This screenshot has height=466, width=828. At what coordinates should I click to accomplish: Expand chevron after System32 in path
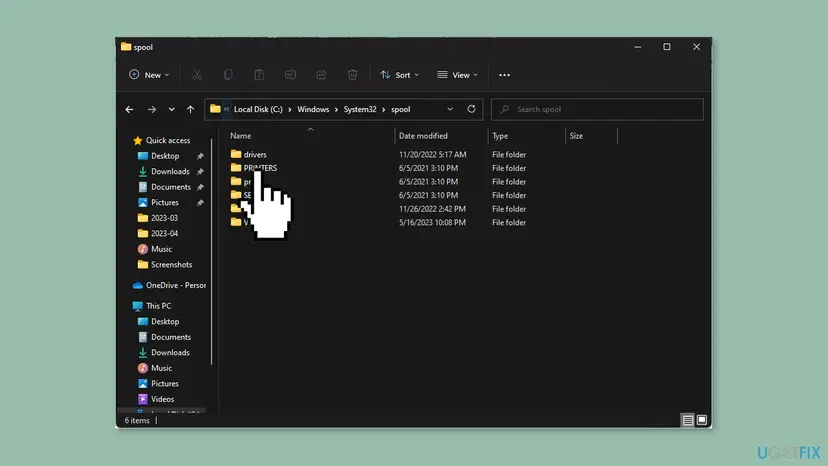[x=384, y=109]
